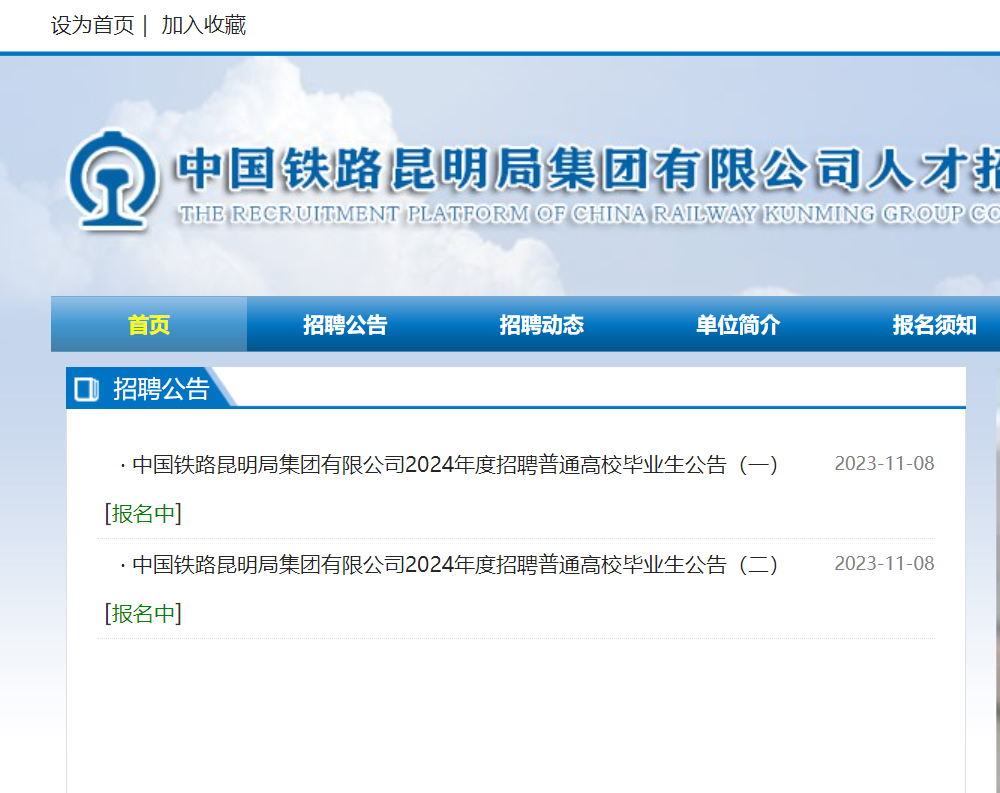Switch to the 招聘公告 tab
The image size is (1000, 793).
click(345, 323)
